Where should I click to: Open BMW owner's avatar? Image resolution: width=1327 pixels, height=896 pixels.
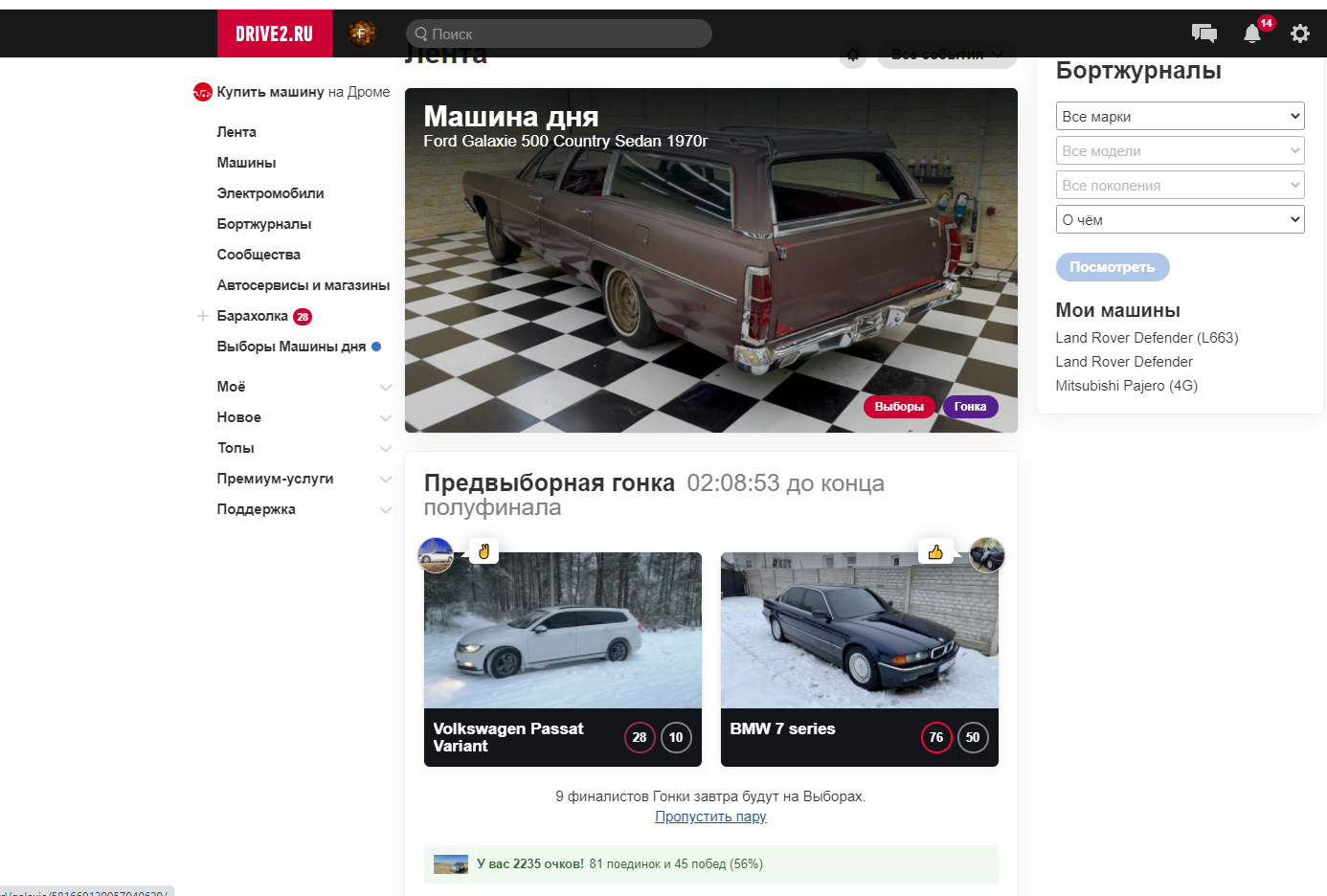coord(987,555)
